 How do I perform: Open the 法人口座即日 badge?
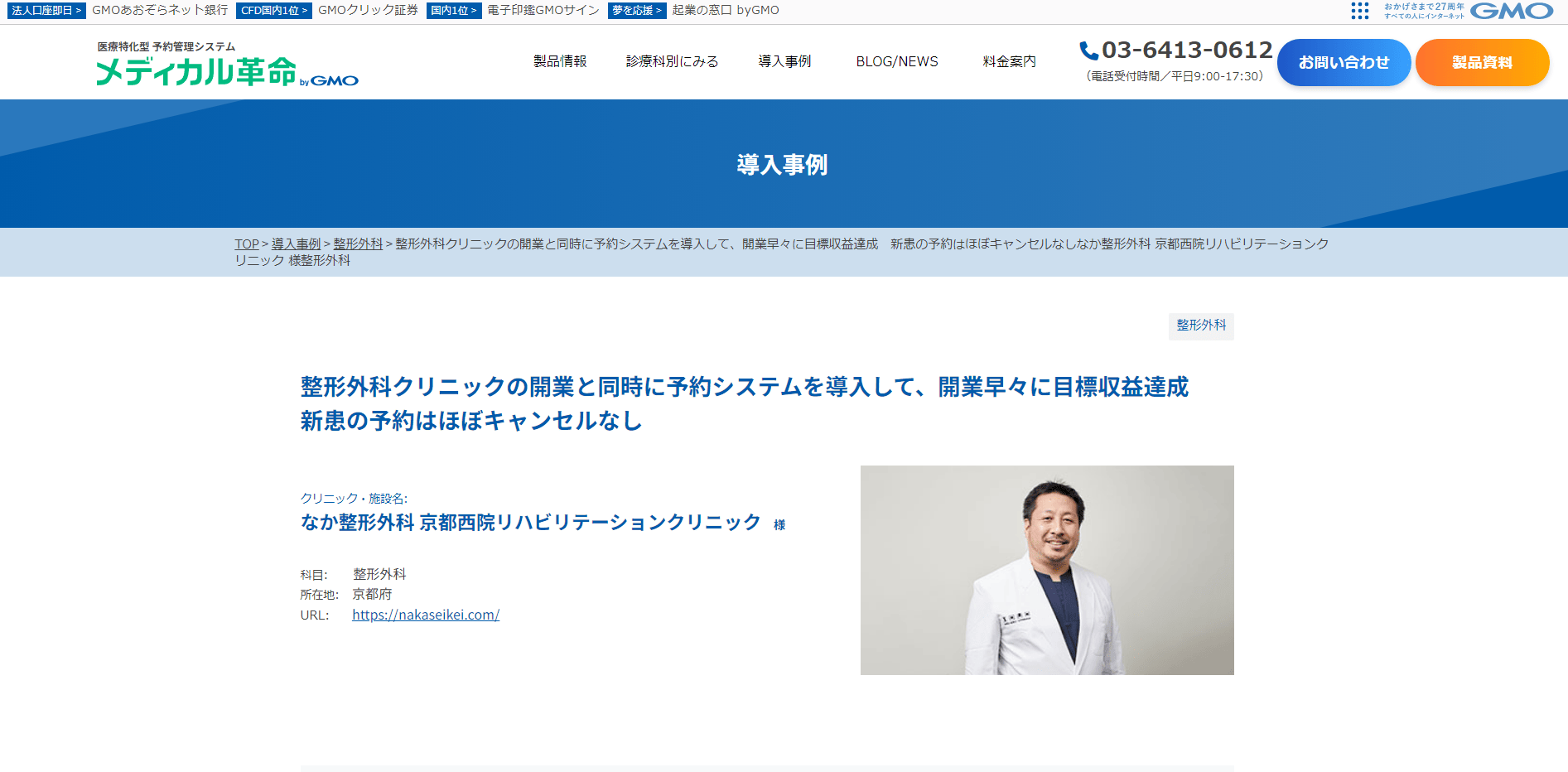pos(46,11)
